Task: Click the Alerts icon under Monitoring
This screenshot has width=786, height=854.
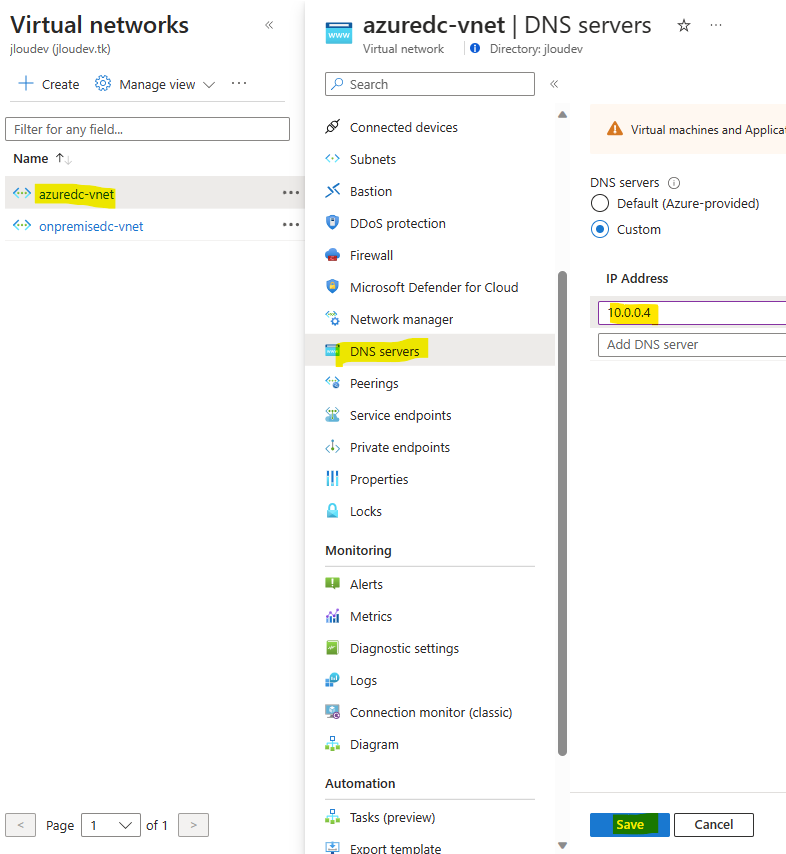Action: pyautogui.click(x=332, y=584)
